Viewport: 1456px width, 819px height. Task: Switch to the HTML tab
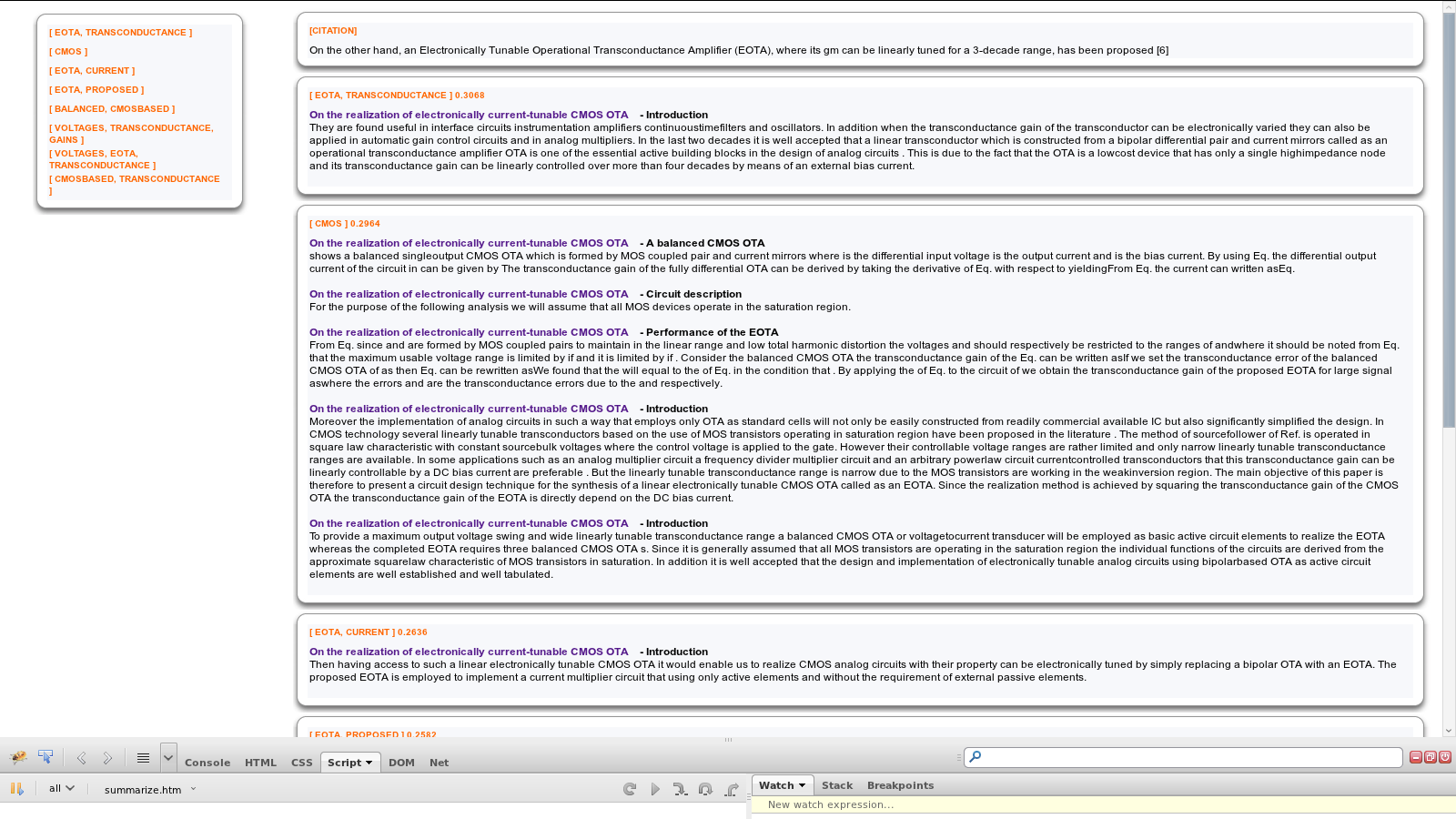pos(260,763)
